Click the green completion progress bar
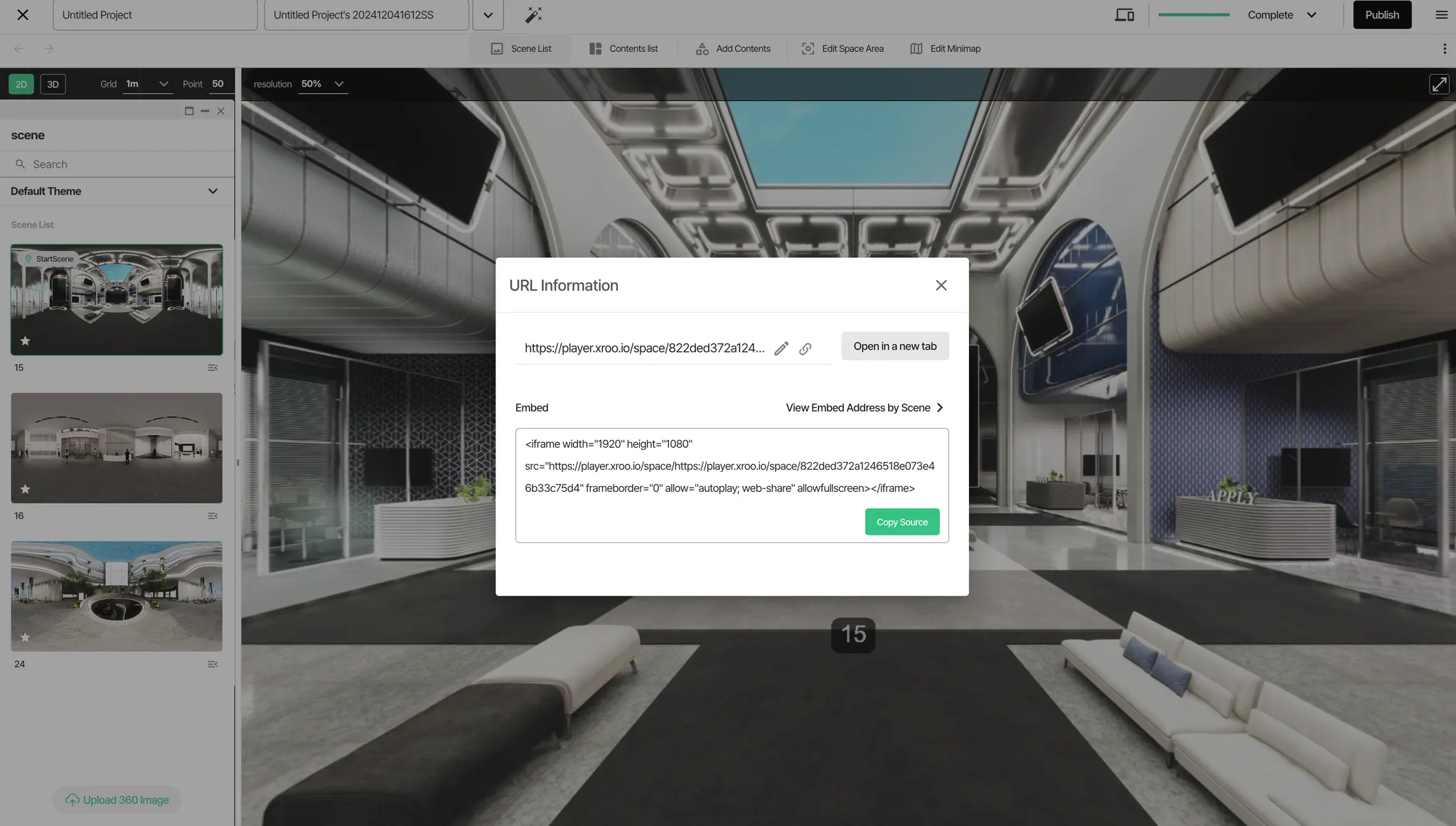The height and width of the screenshot is (826, 1456). [x=1193, y=15]
